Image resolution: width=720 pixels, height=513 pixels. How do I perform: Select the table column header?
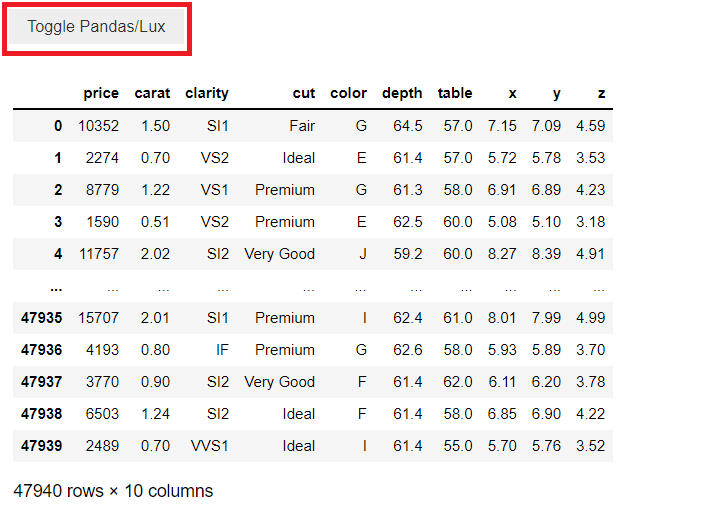[x=455, y=93]
